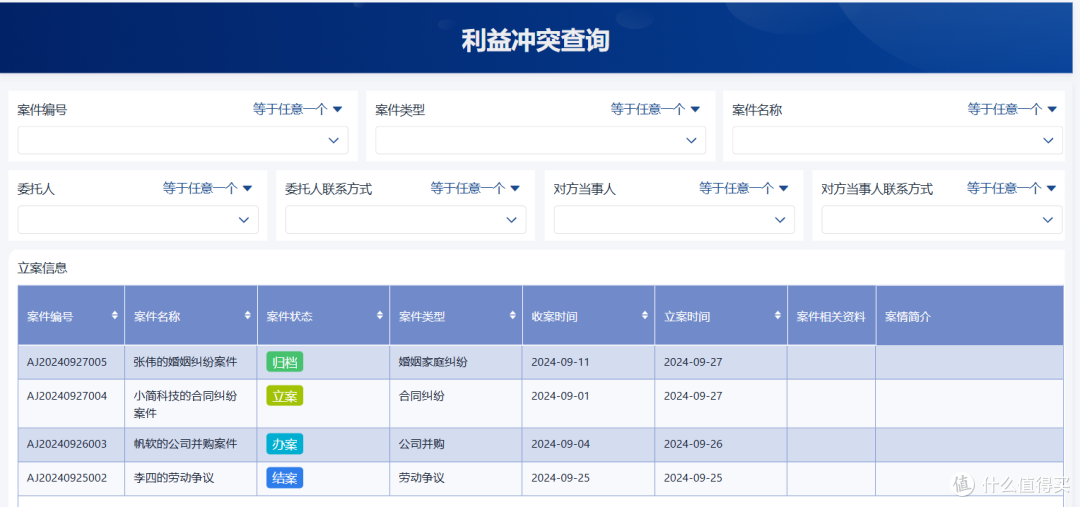Click case type cell 合同纠纷
The height and width of the screenshot is (507, 1080).
click(x=422, y=396)
